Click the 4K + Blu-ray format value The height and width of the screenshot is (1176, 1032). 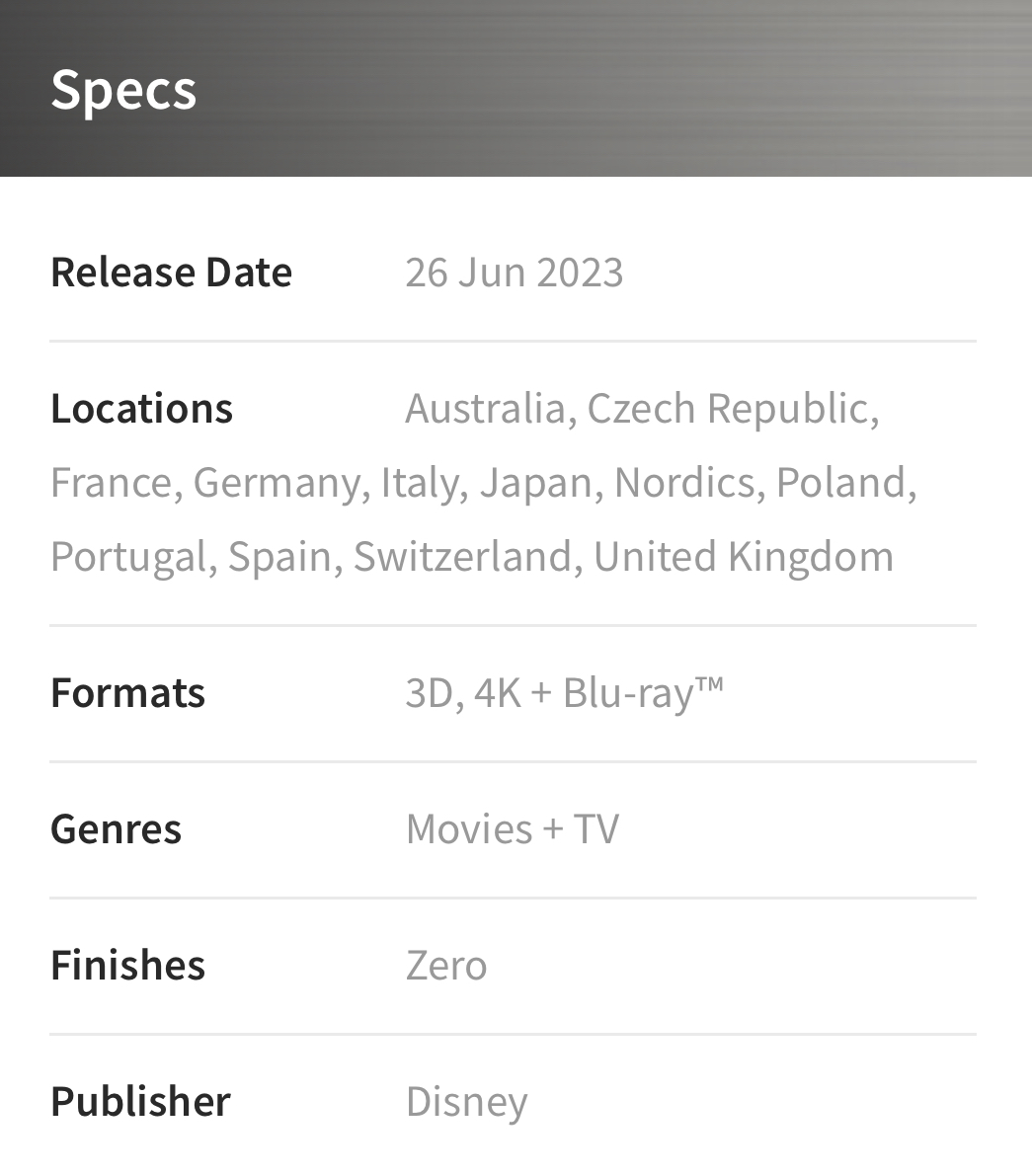click(598, 693)
